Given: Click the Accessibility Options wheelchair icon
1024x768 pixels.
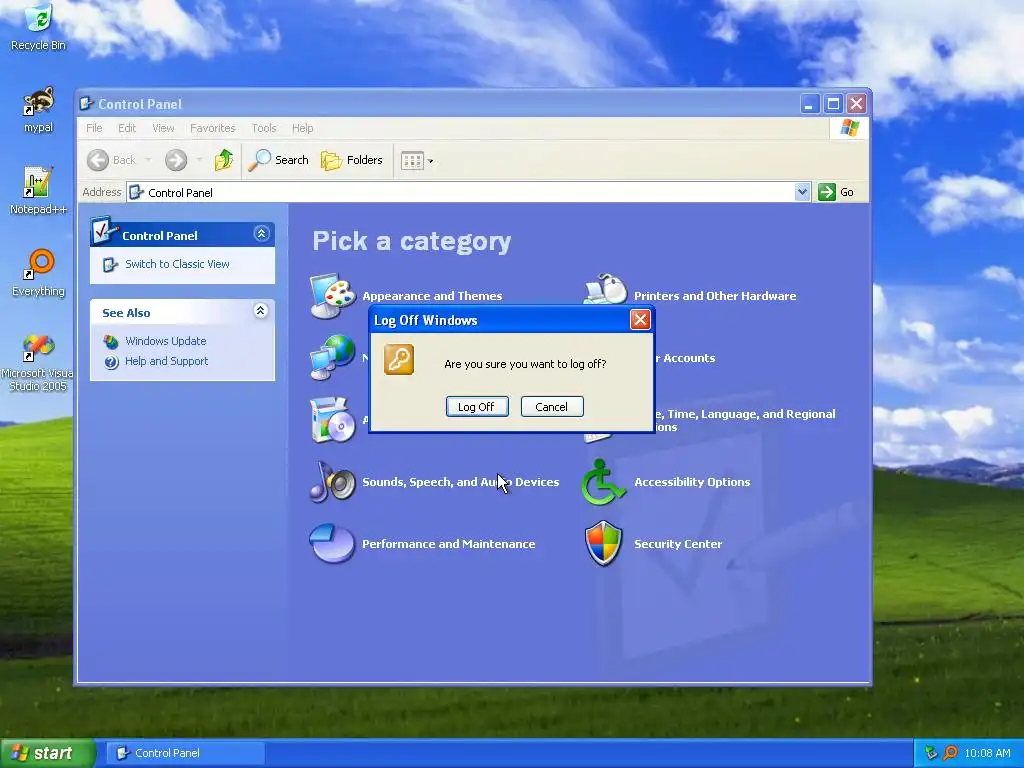Looking at the screenshot, I should pos(603,482).
